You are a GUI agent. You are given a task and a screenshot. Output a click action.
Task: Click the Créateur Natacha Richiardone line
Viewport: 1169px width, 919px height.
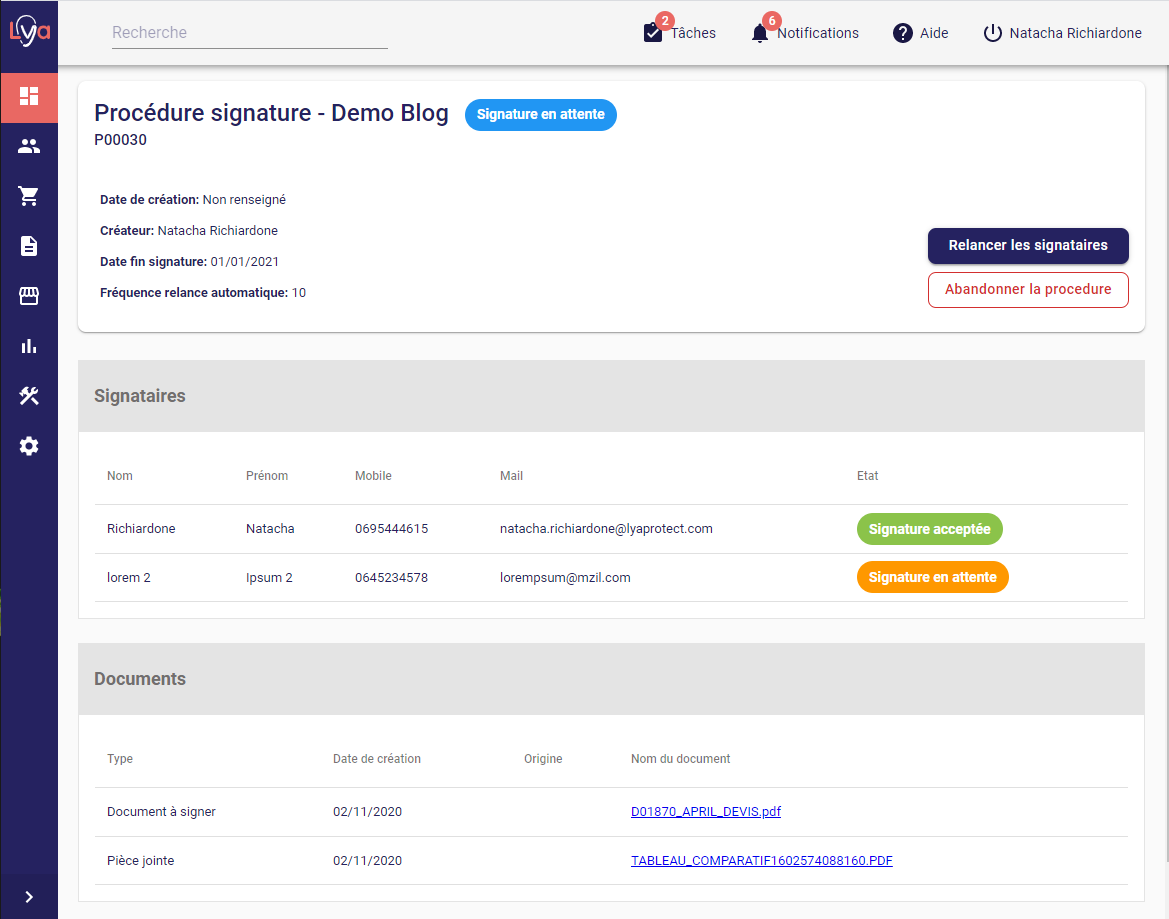coord(189,231)
